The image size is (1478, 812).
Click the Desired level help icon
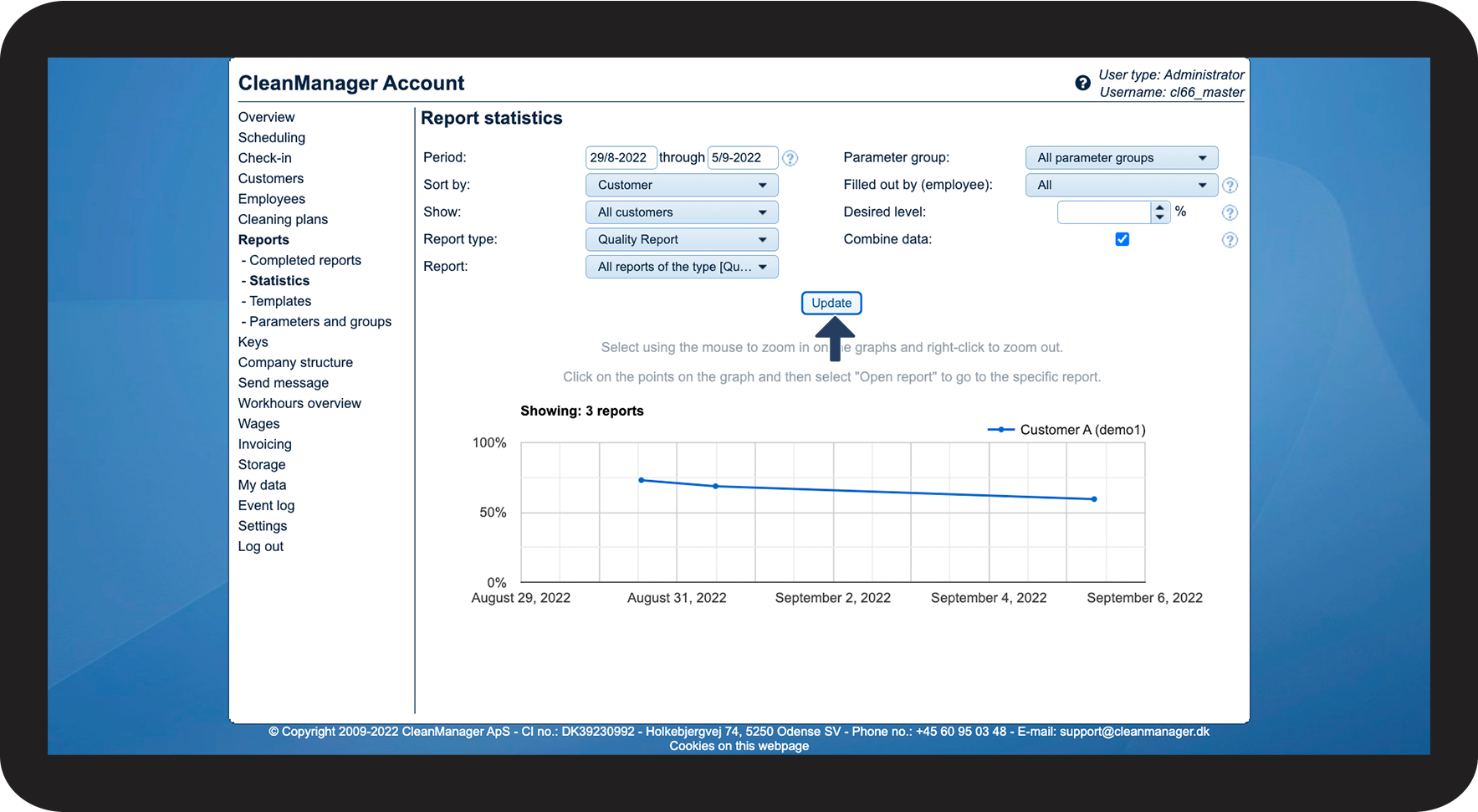tap(1229, 212)
